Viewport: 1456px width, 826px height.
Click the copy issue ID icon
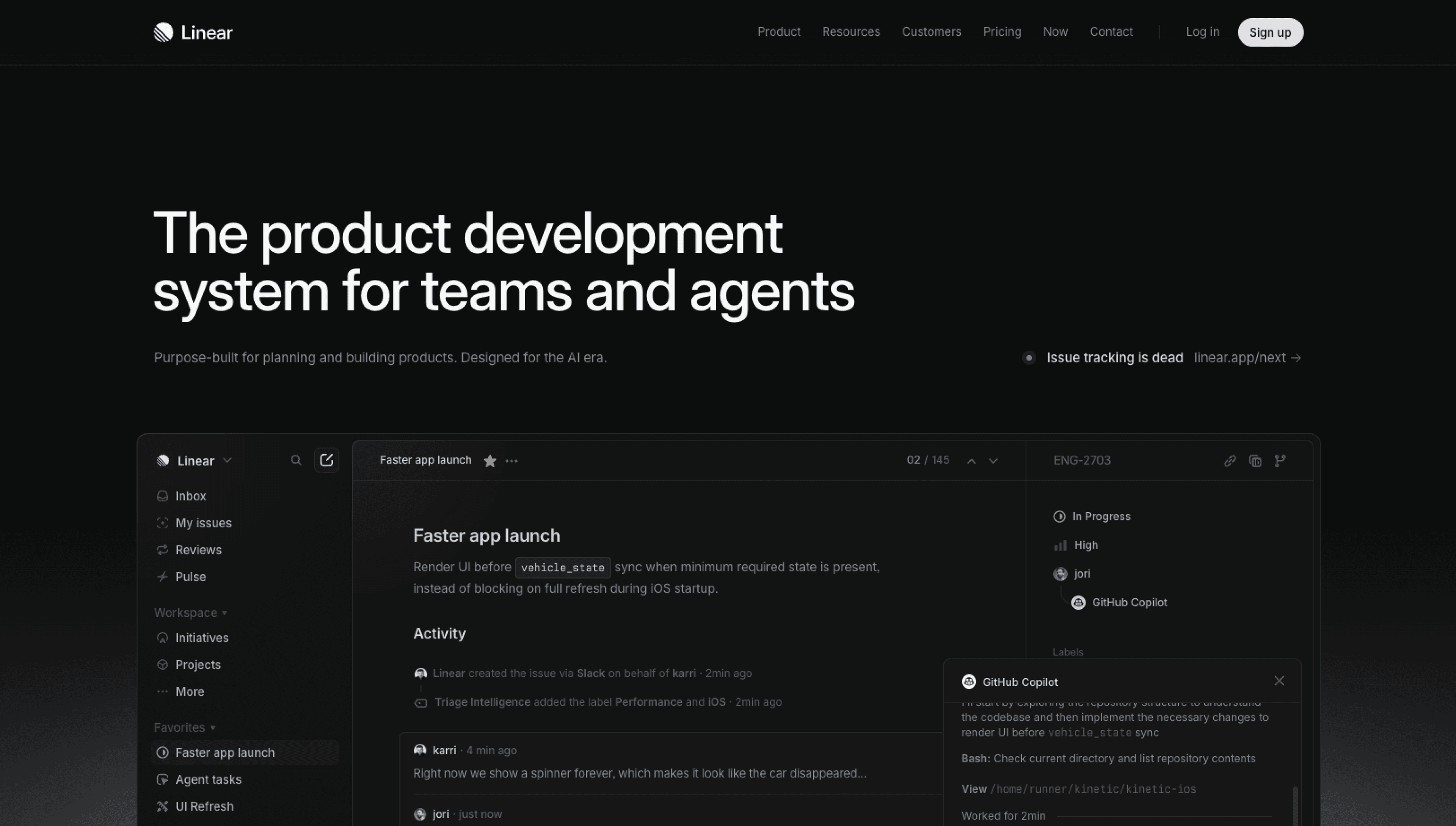(x=1255, y=461)
